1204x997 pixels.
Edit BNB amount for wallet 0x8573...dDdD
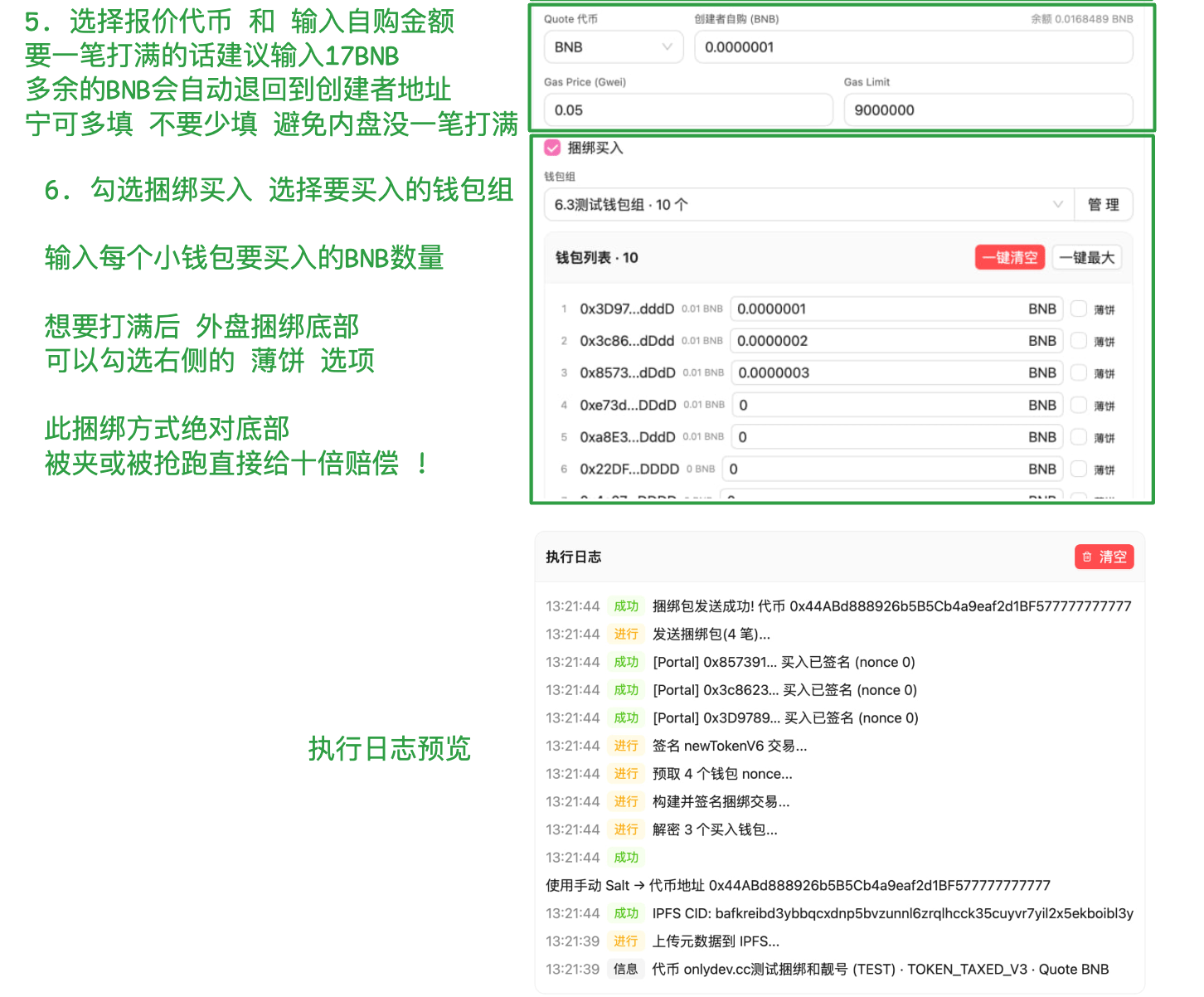tap(897, 373)
